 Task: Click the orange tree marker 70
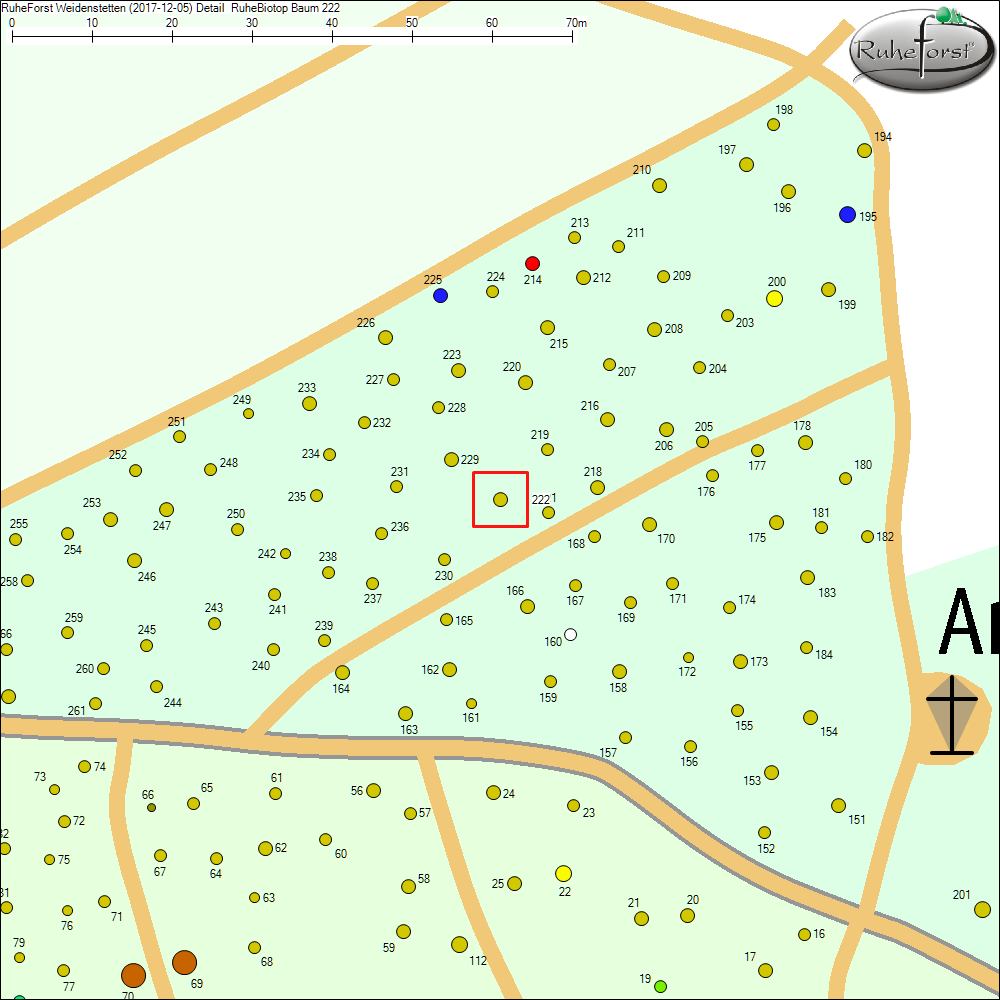[x=133, y=975]
